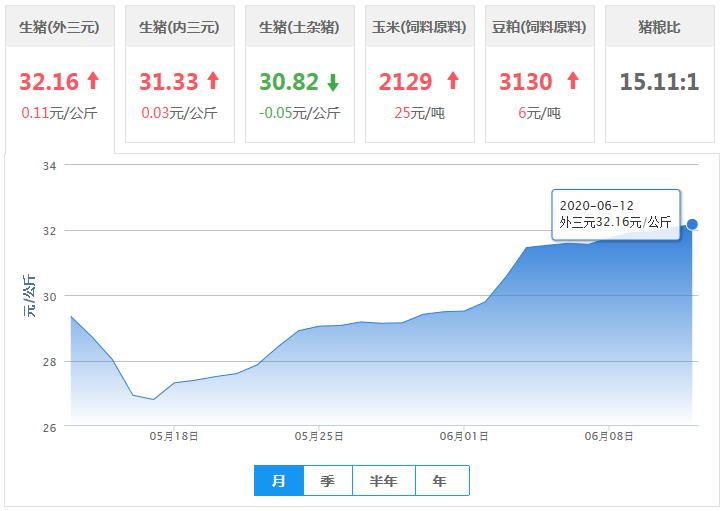Image resolution: width=725 pixels, height=511 pixels.
Task: Switch to the 豆粕(饲料原料) tab
Action: click(x=539, y=27)
